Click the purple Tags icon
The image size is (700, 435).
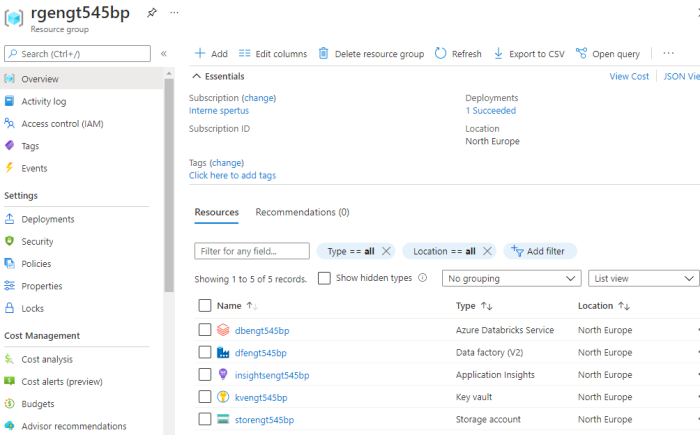[9, 146]
